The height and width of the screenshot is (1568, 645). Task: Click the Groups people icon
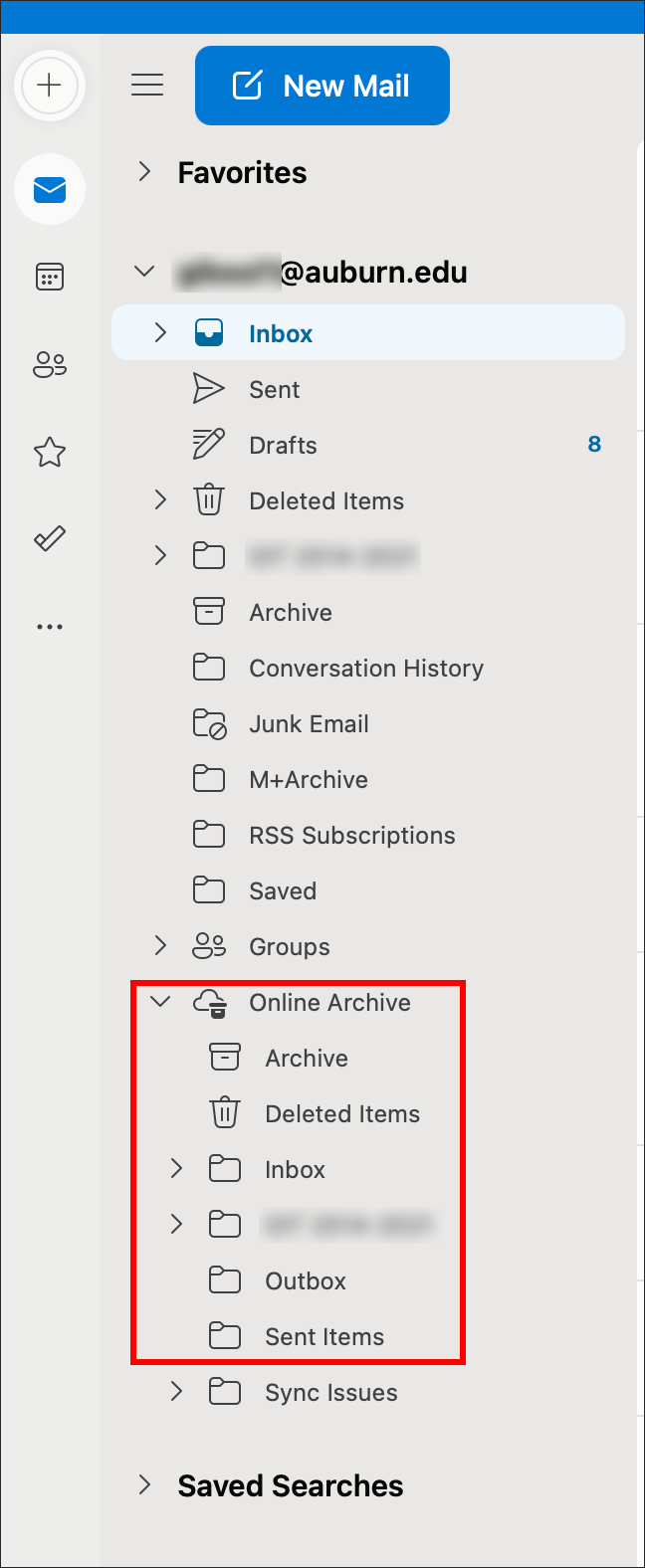pos(209,946)
